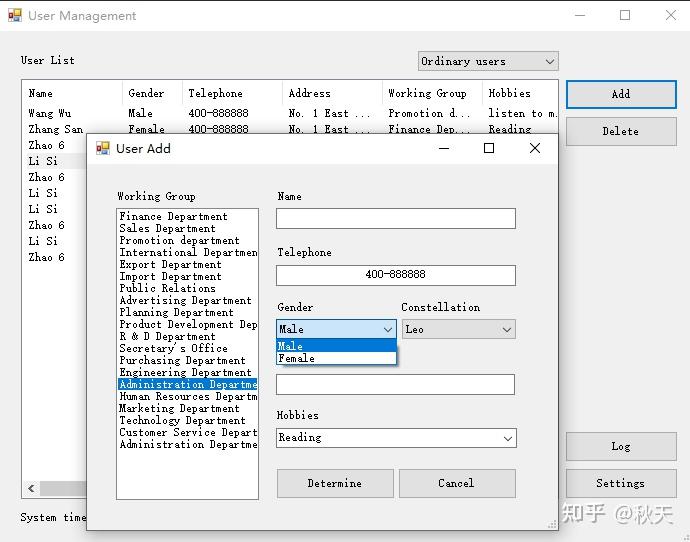
Task: Select Public Relations list item
Action: (187, 289)
